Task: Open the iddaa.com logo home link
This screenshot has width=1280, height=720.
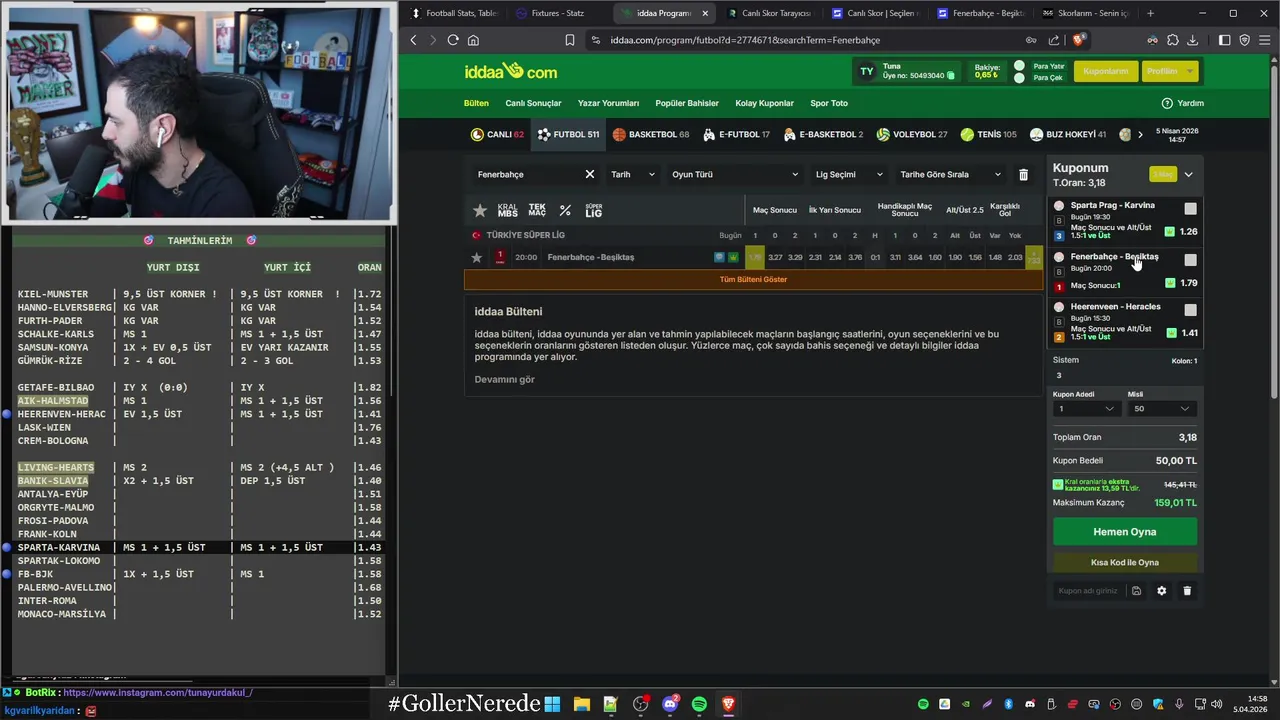Action: pos(510,71)
